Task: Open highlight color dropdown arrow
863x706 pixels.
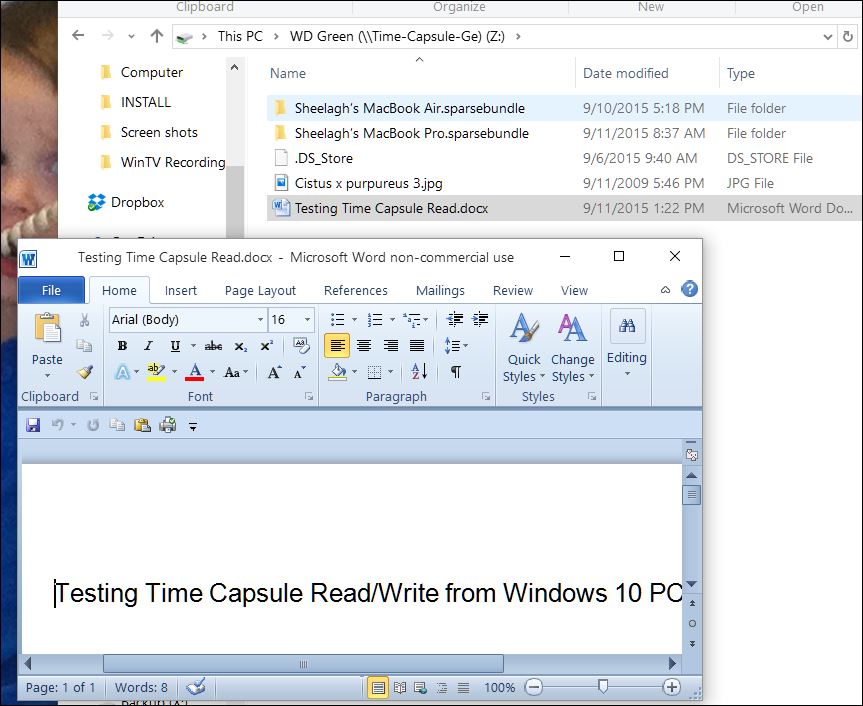Action: click(x=174, y=372)
